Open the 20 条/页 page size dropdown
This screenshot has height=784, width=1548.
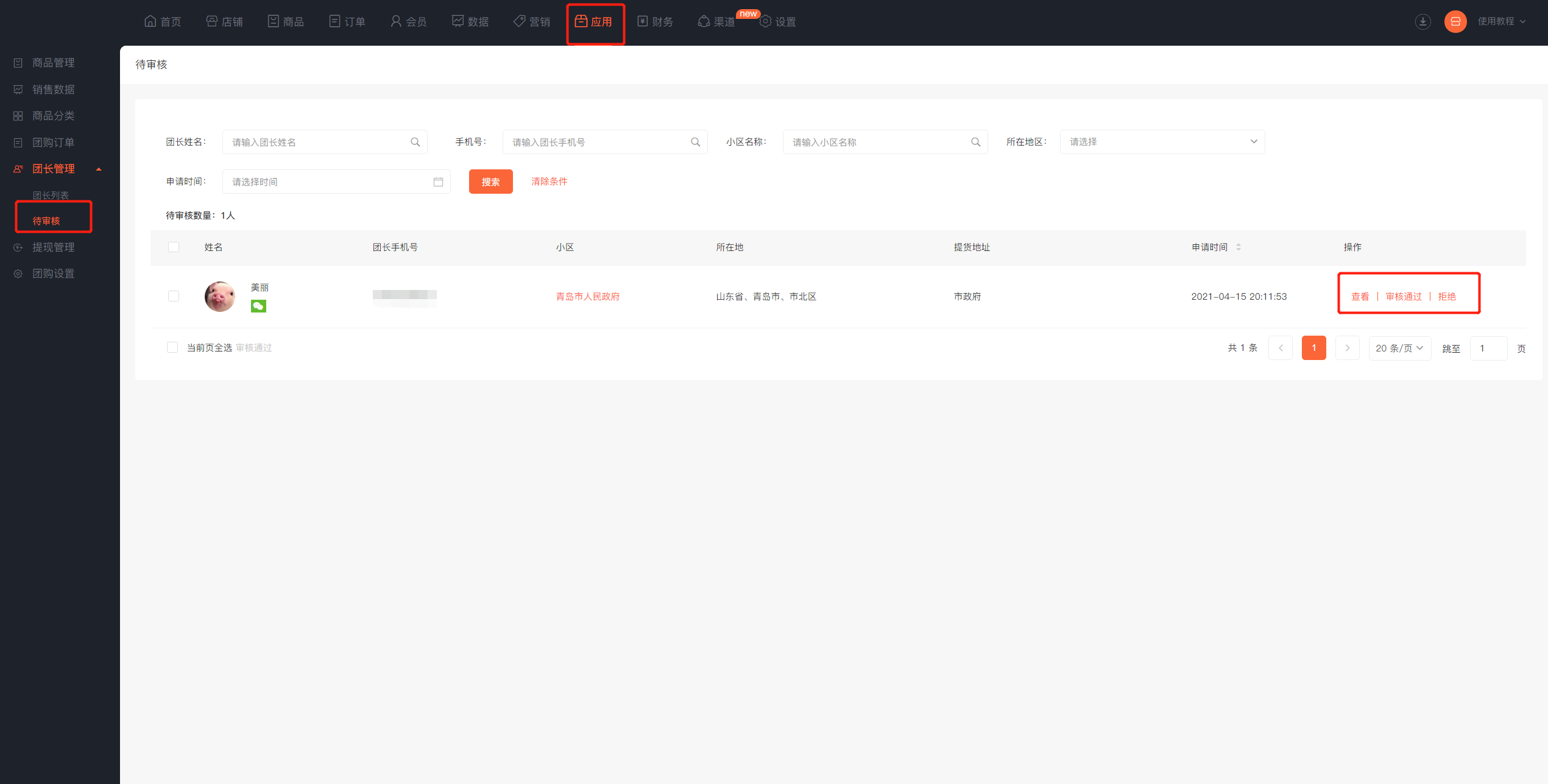coord(1399,348)
